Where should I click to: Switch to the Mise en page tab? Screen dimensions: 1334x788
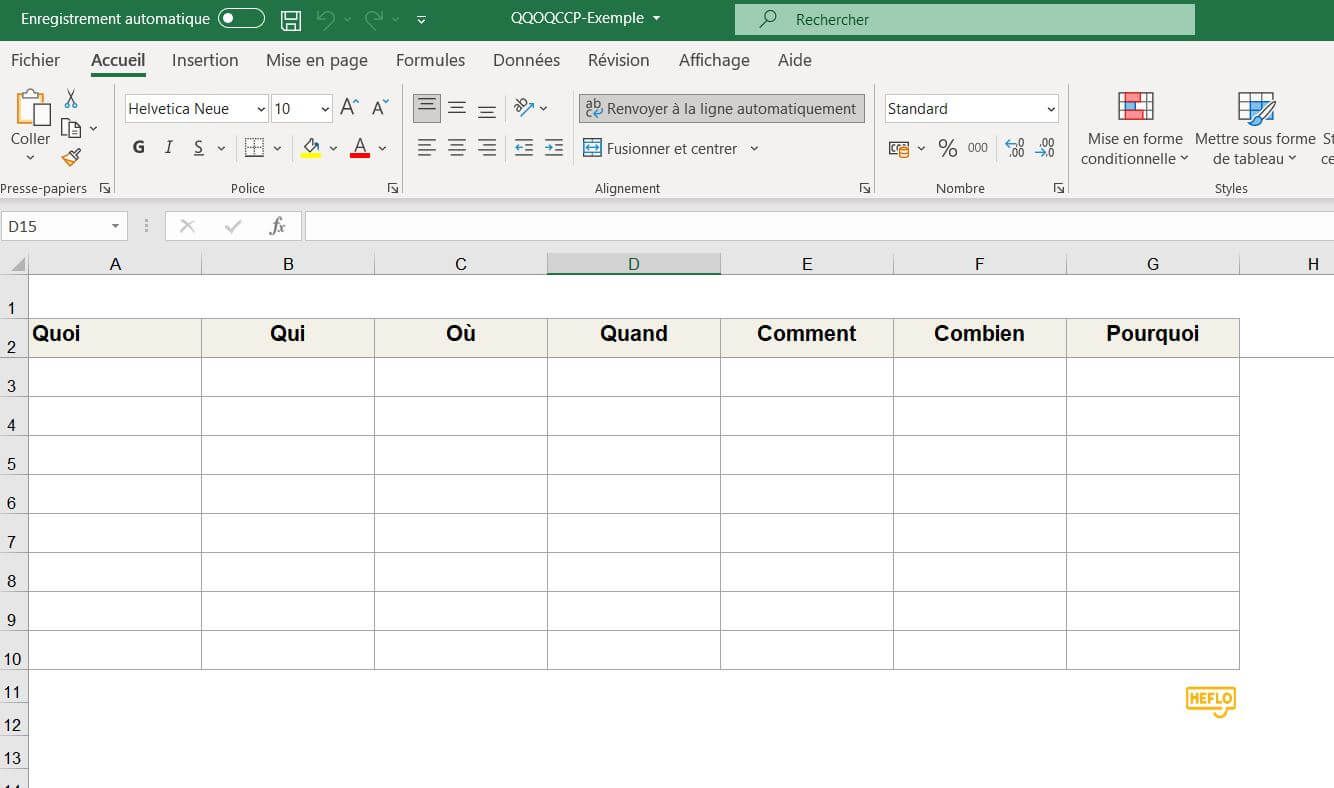click(x=317, y=60)
